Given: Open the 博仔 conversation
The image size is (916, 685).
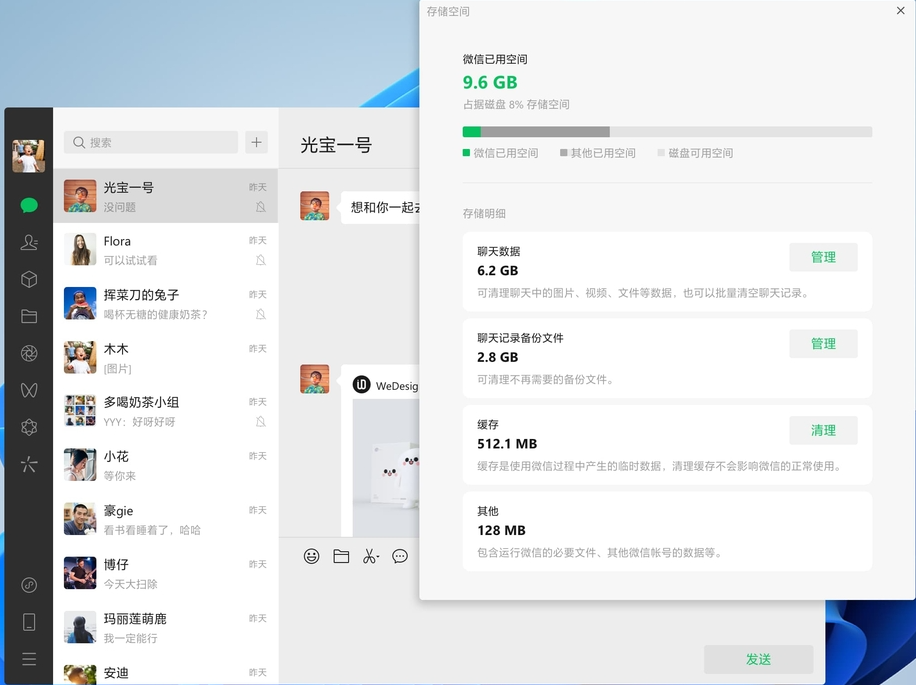Looking at the screenshot, I should [165, 573].
